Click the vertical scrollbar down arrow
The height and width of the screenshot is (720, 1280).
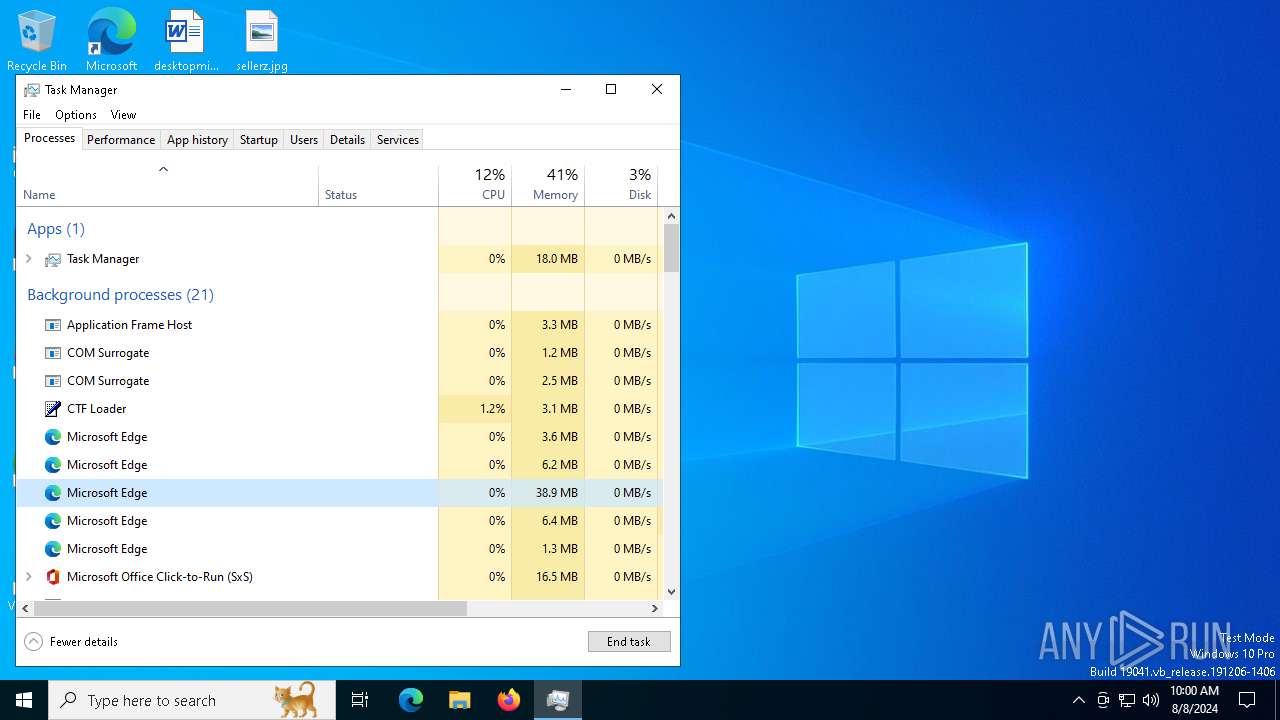(x=672, y=592)
